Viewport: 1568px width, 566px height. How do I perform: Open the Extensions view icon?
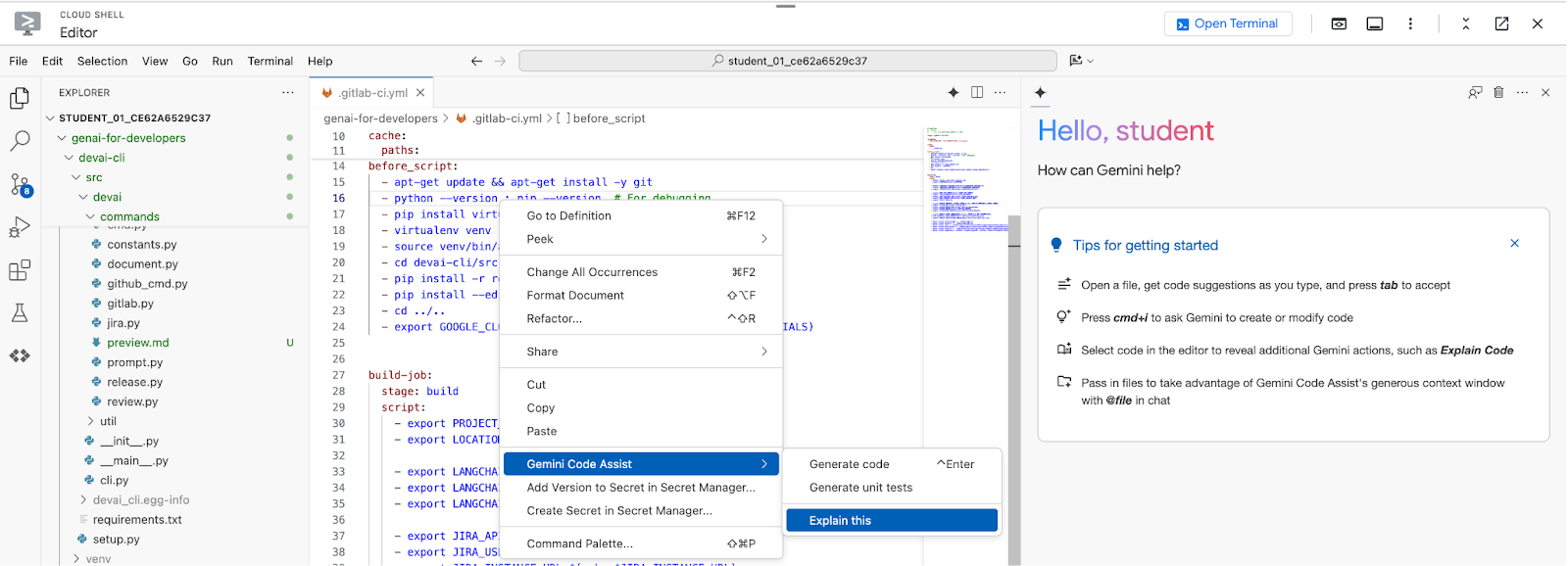click(20, 270)
